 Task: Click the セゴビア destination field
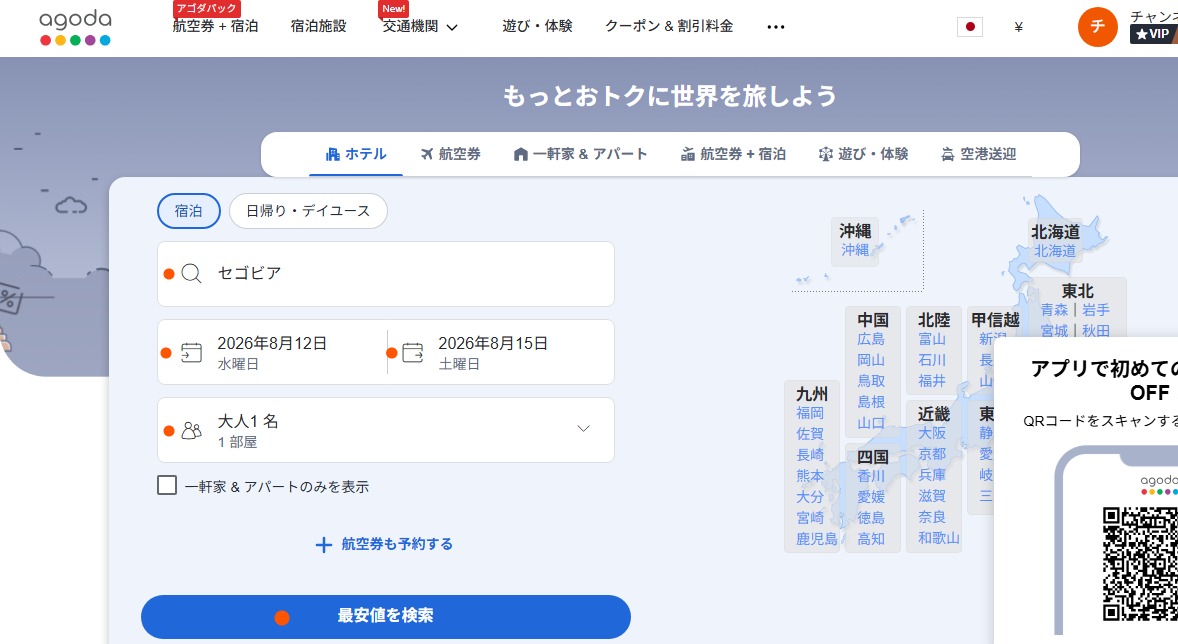385,274
